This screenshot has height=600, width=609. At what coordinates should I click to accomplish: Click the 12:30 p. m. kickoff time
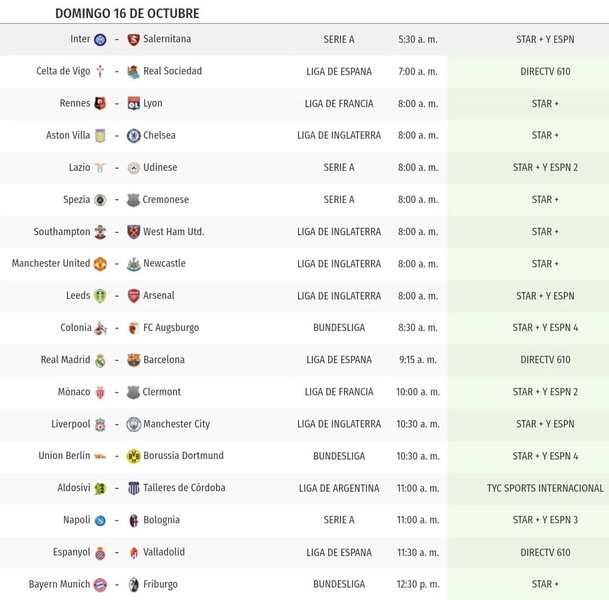[x=417, y=584]
